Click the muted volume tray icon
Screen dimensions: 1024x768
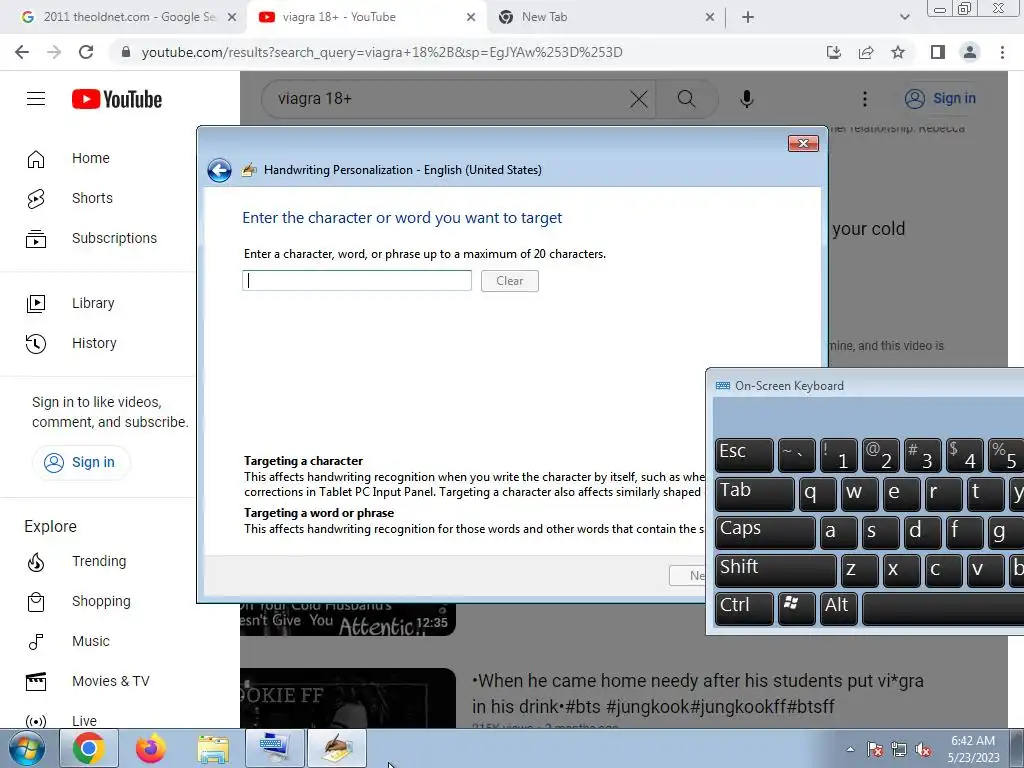(x=923, y=750)
